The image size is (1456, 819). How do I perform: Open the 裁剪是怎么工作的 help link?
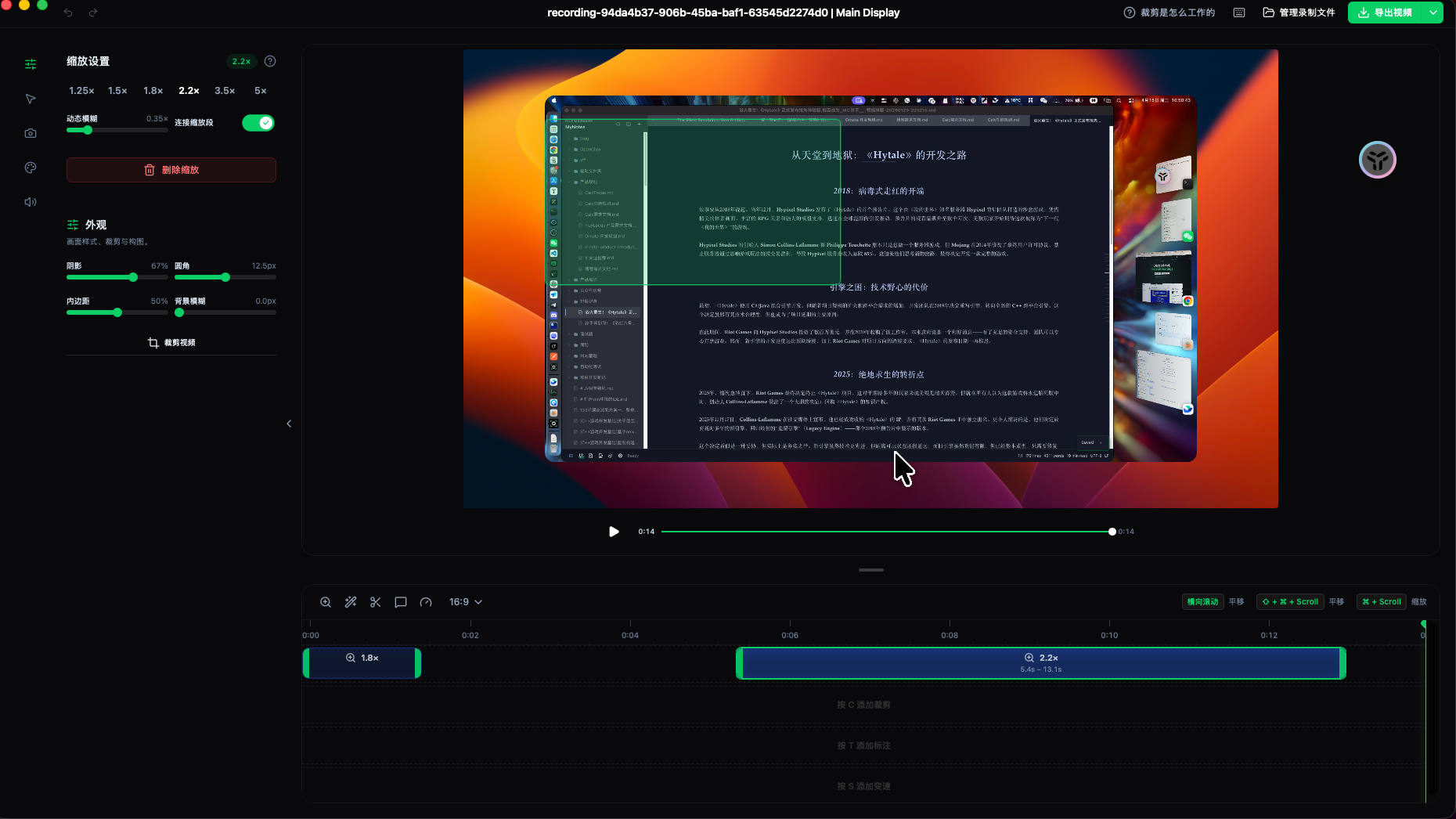click(x=1169, y=13)
